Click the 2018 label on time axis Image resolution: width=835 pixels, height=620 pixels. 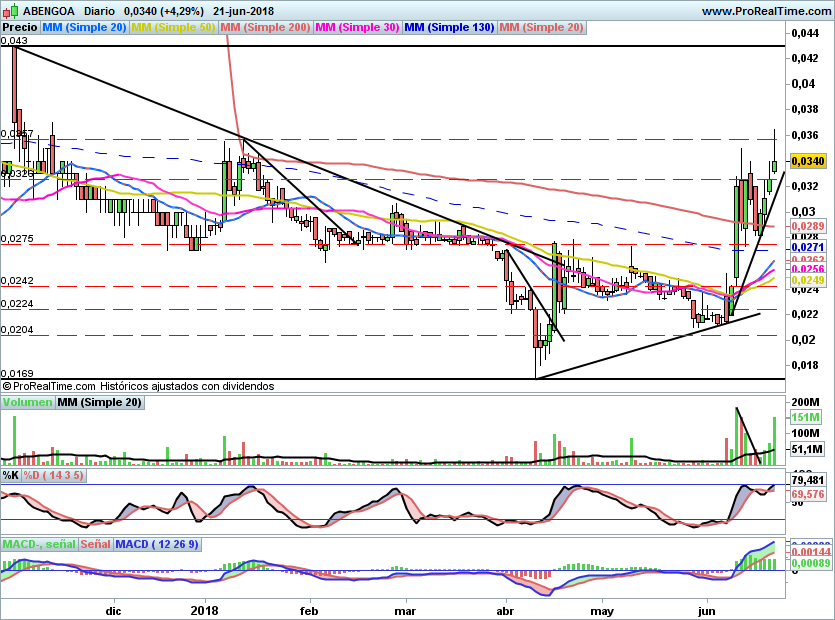pyautogui.click(x=204, y=610)
